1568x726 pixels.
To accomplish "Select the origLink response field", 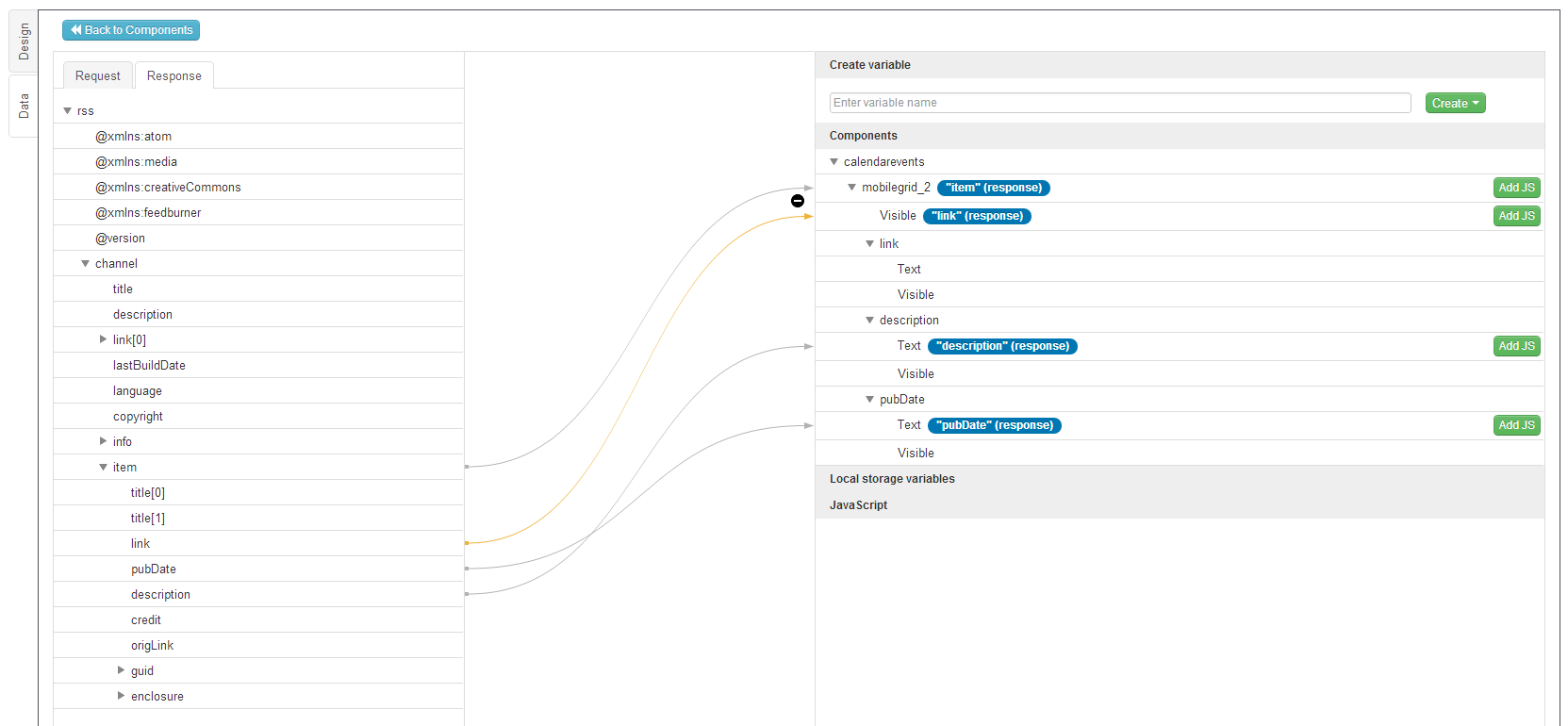I will [152, 646].
